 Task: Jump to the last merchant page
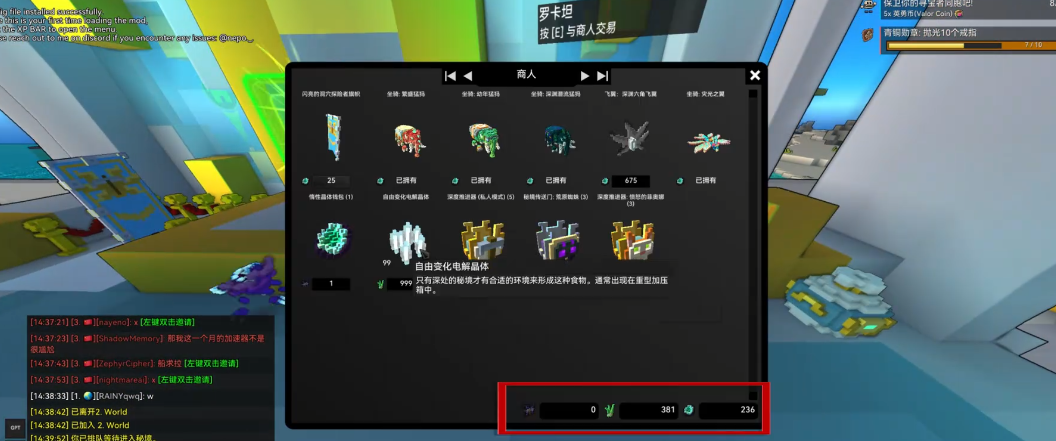[x=603, y=76]
